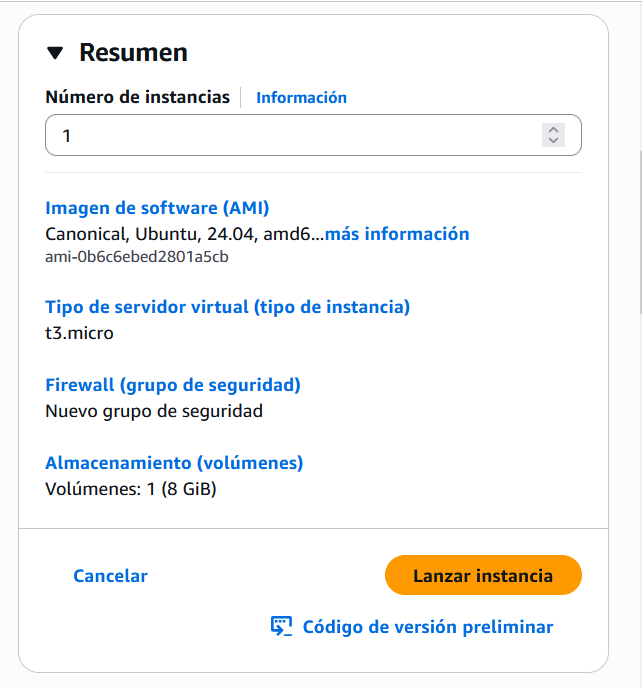The width and height of the screenshot is (642, 688).
Task: Click the 'Nuevo grupo de seguridad' text
Action: [154, 411]
